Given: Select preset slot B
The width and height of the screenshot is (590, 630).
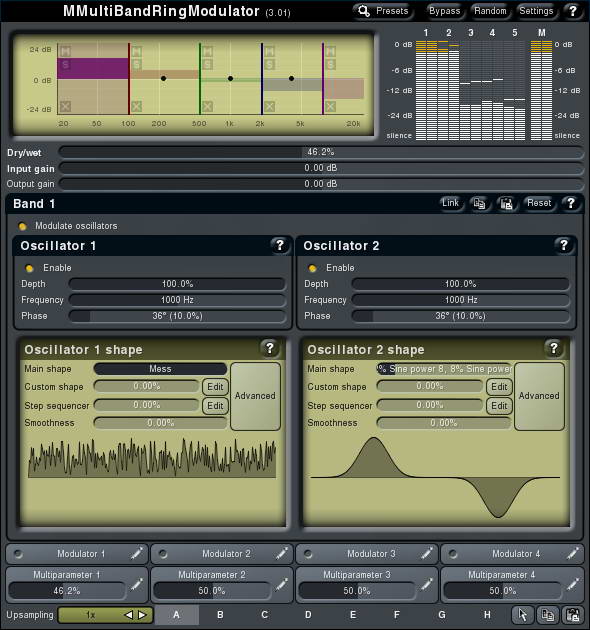Looking at the screenshot, I should [220, 615].
